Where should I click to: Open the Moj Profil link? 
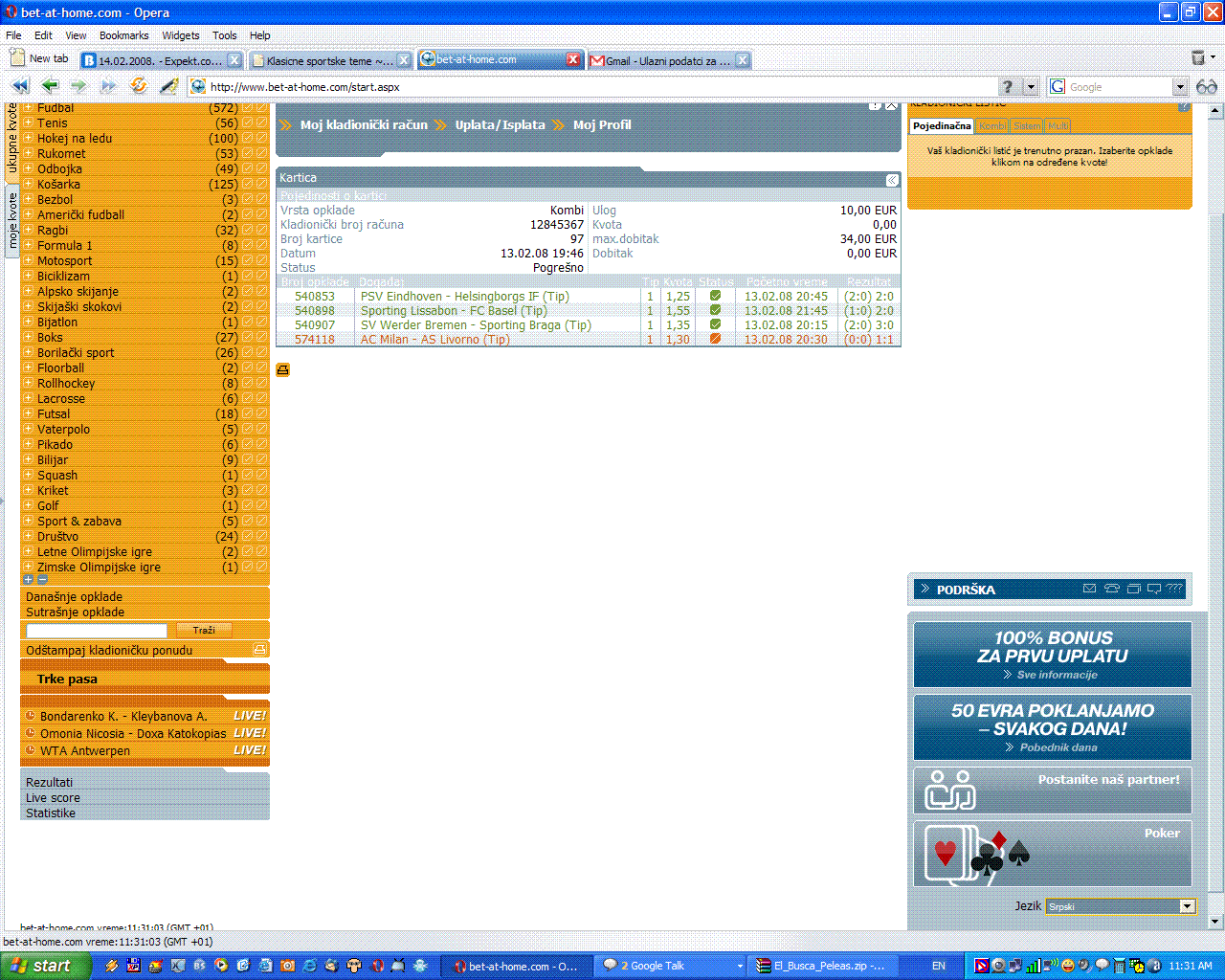(x=602, y=125)
